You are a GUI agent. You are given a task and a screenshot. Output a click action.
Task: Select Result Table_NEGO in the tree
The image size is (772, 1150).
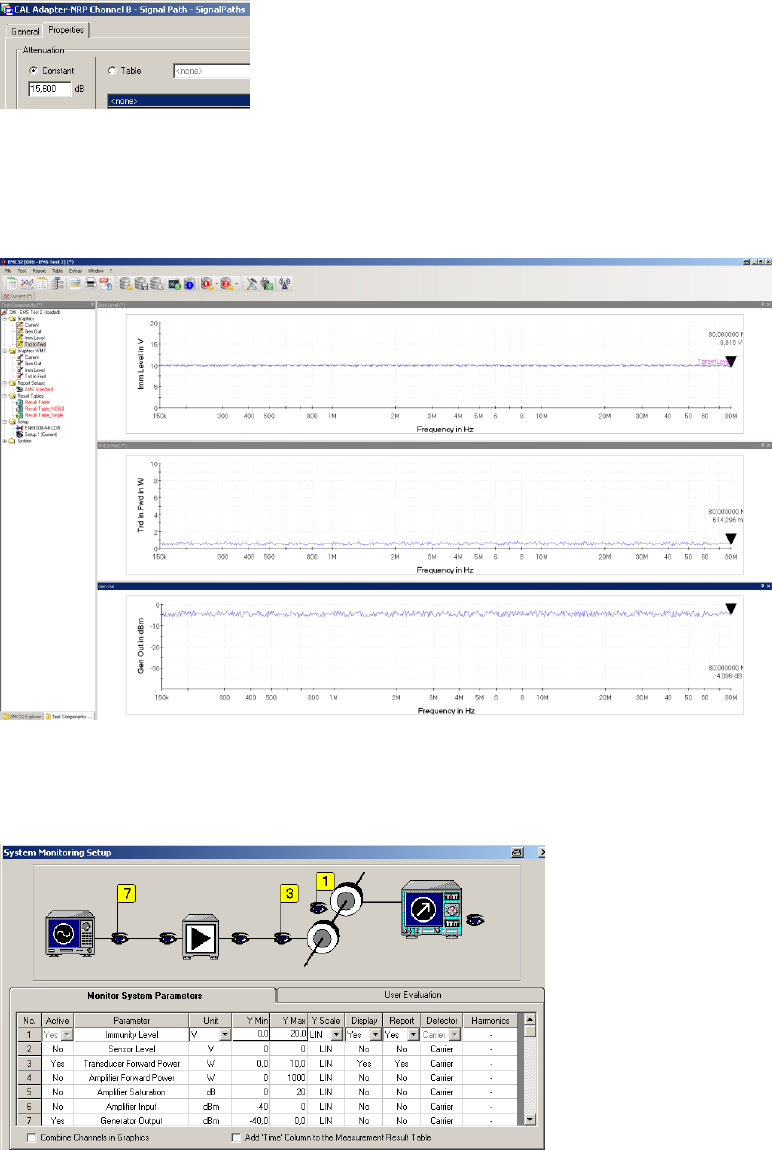45,409
